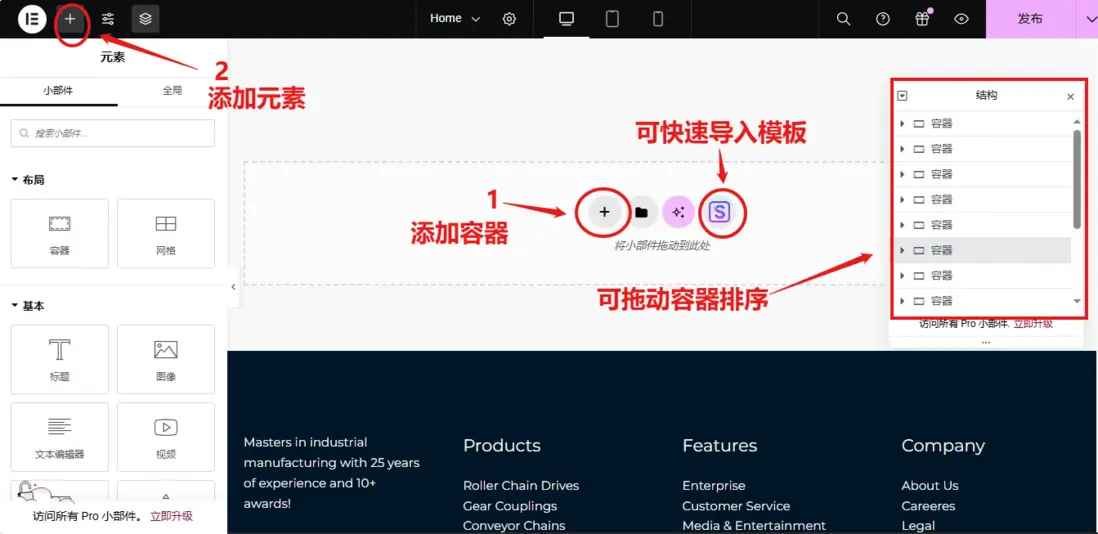
Task: Click 立即升级 link in left panel
Action: pyautogui.click(x=171, y=517)
